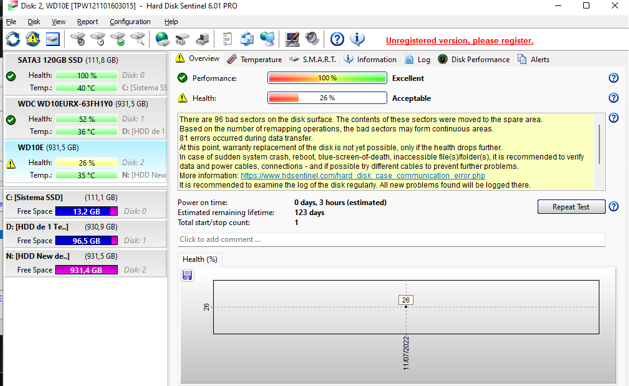Open the File menu
The height and width of the screenshot is (386, 629).
tap(11, 22)
